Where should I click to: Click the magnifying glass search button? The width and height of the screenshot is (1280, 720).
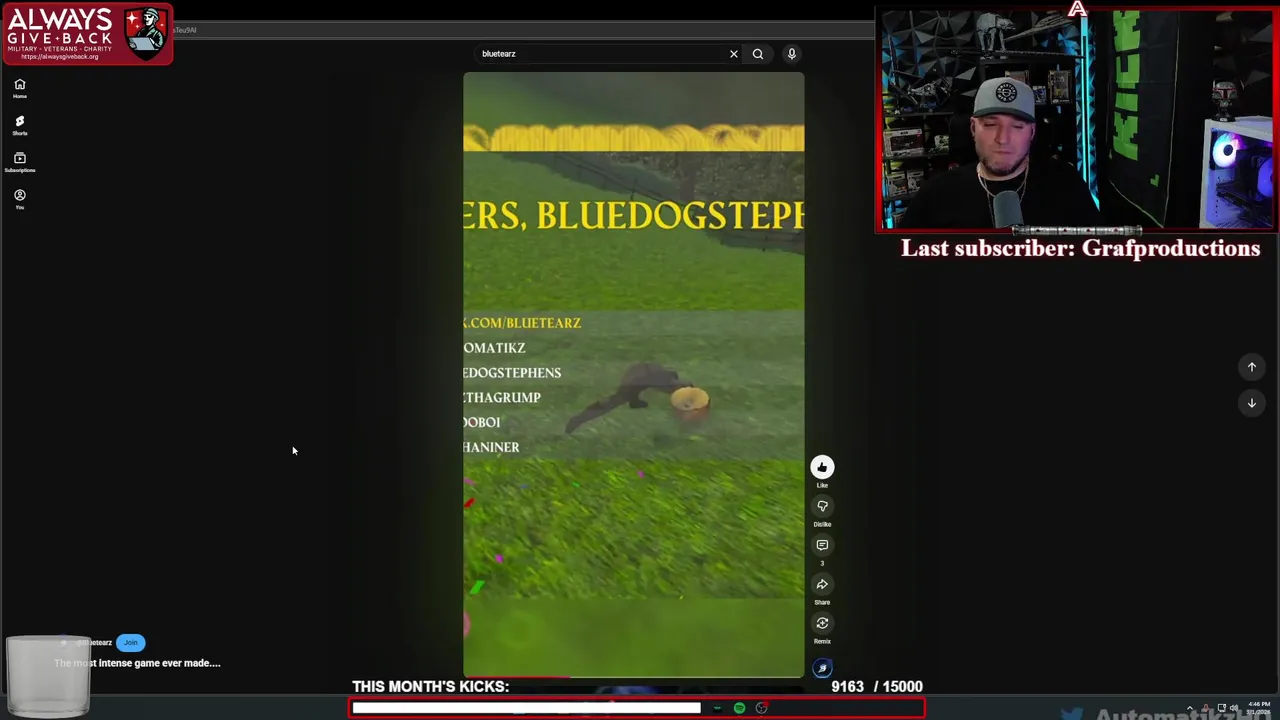(x=758, y=54)
